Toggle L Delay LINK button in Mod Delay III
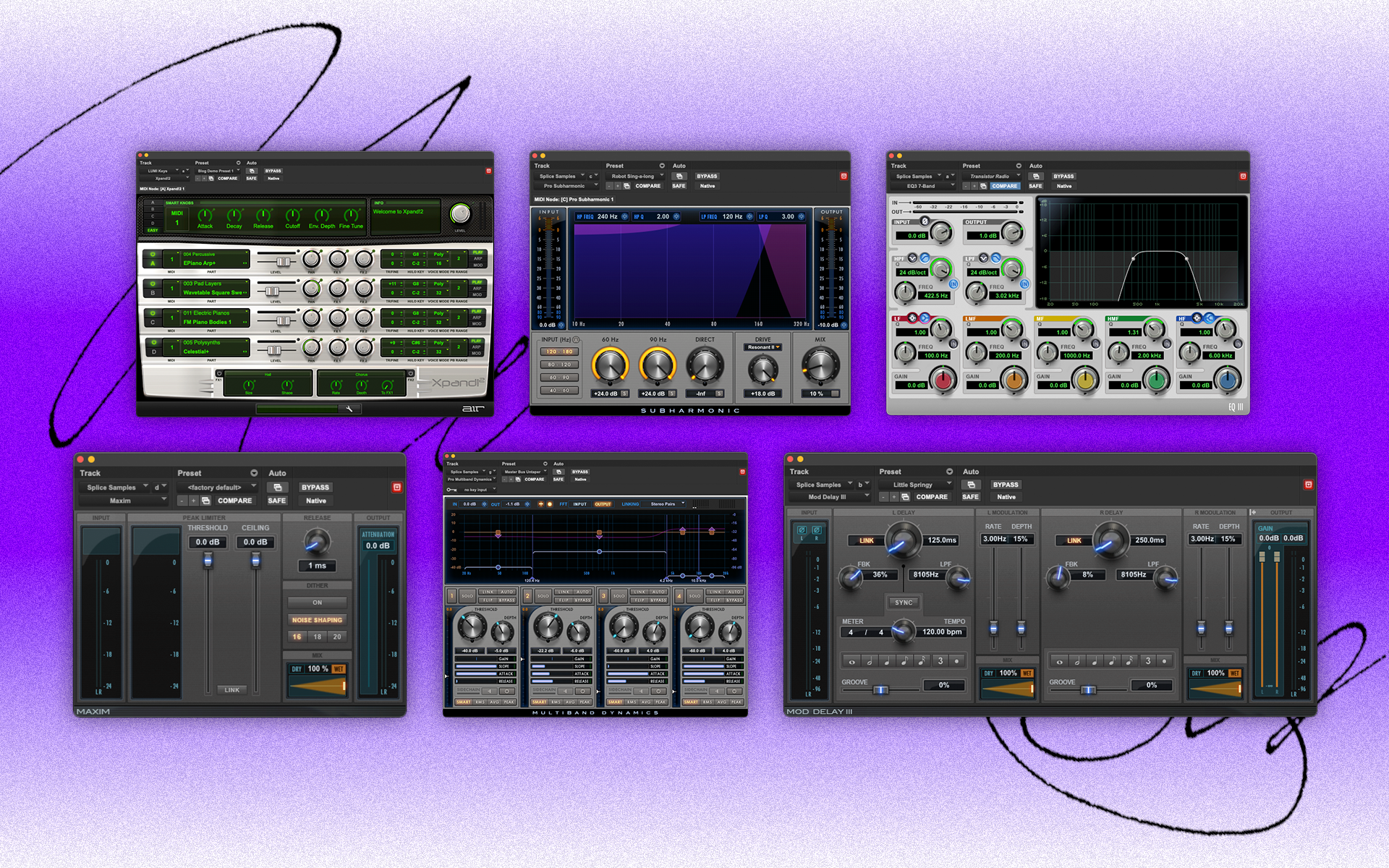 coord(867,541)
